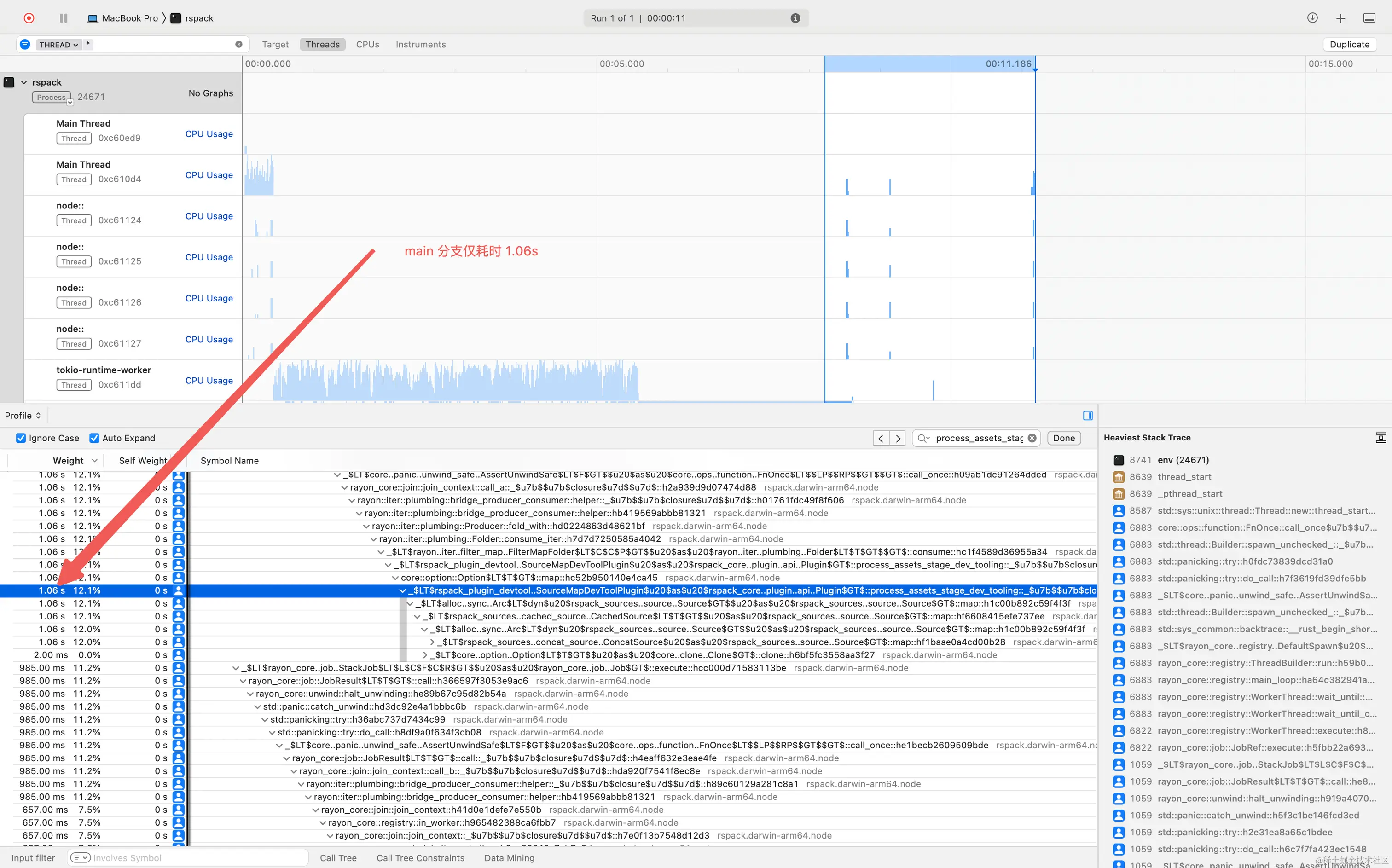1392x868 pixels.
Task: Click the plus add instrument icon
Action: (1340, 18)
